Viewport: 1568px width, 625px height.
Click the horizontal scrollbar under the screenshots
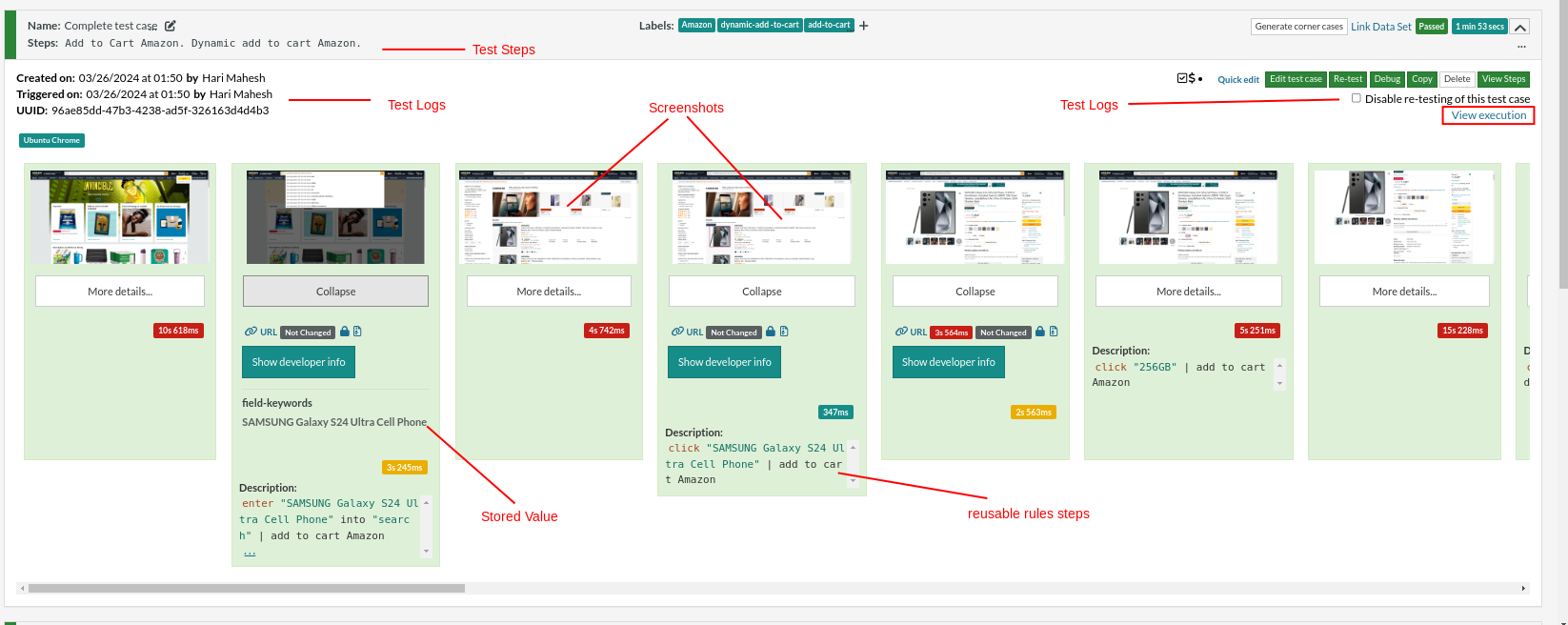[246, 588]
